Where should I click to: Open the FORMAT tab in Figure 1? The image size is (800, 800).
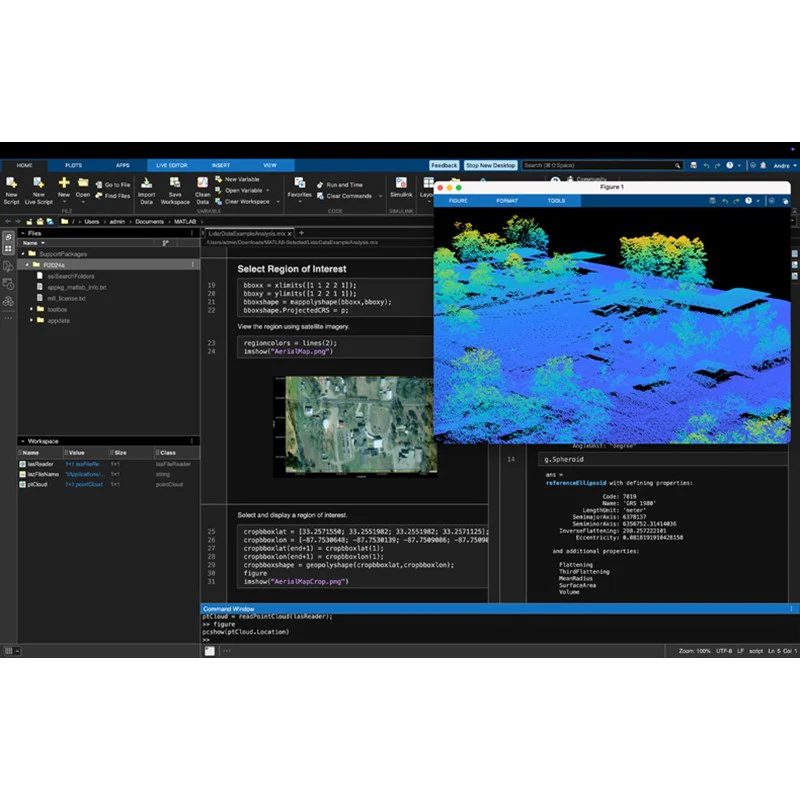[x=507, y=201]
